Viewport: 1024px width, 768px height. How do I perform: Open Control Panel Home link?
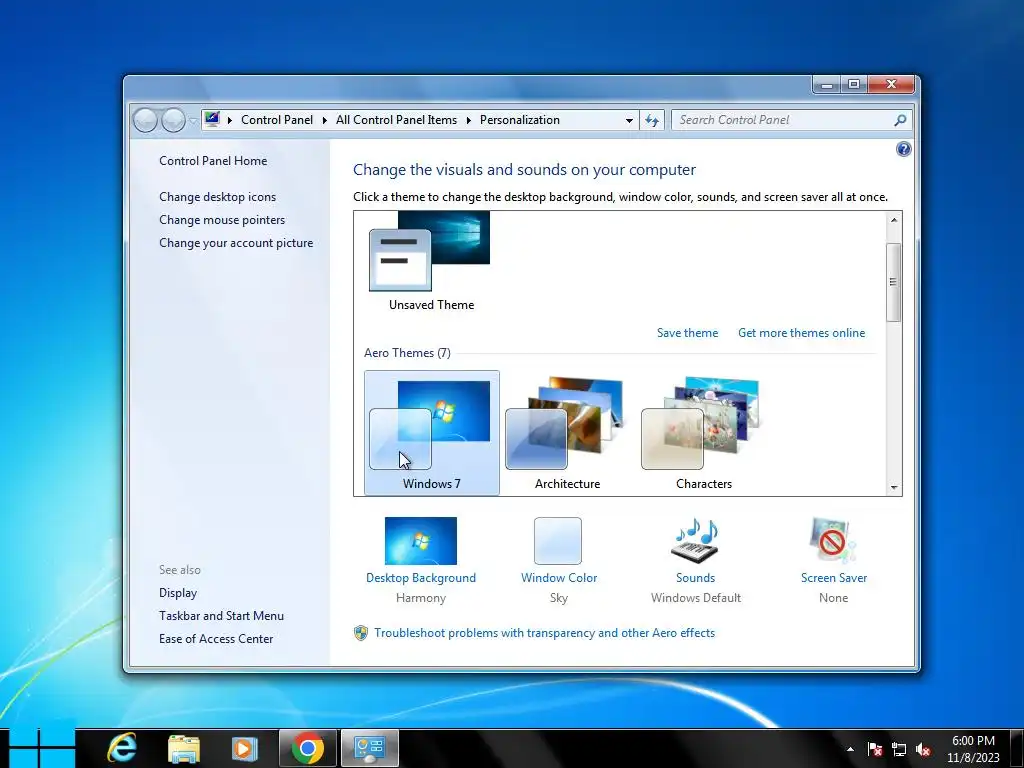pyautogui.click(x=213, y=161)
